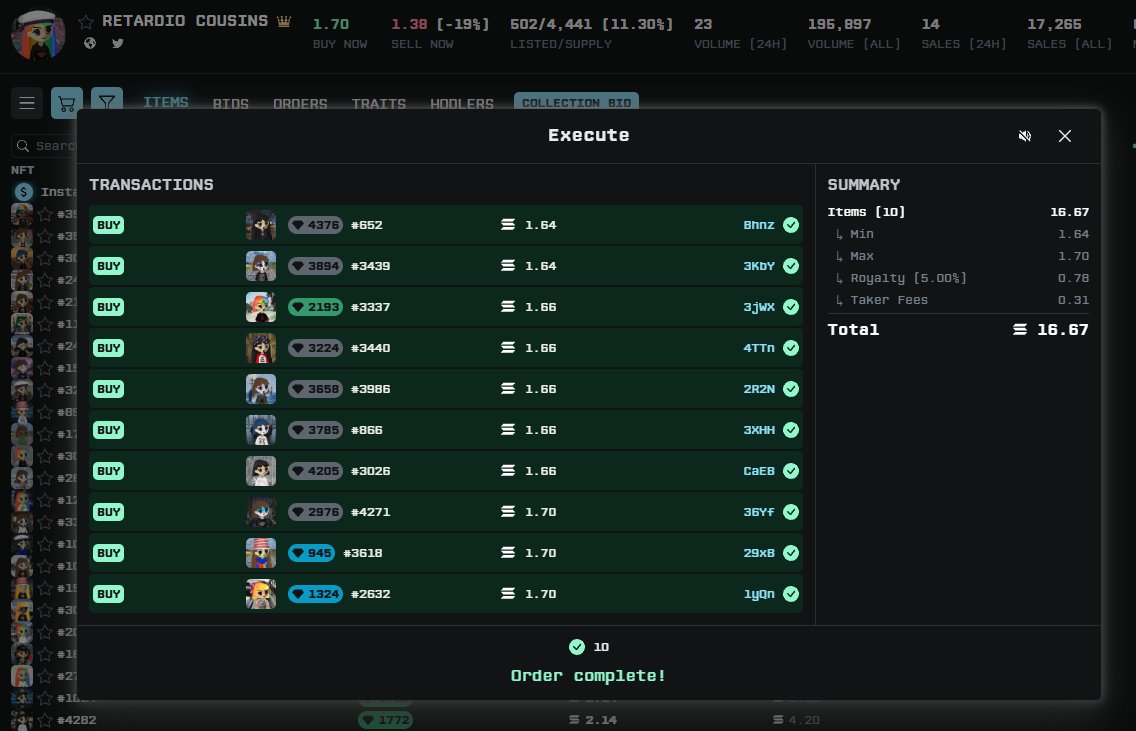
Task: Click the Insta dollar icon in sidebar
Action: 24,192
